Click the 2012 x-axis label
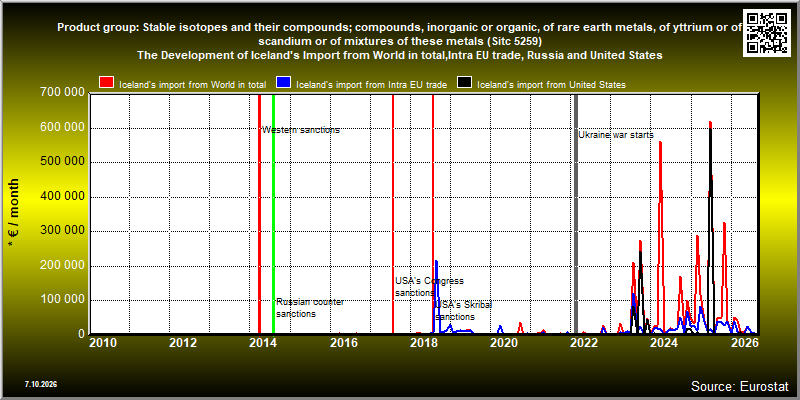 (183, 342)
